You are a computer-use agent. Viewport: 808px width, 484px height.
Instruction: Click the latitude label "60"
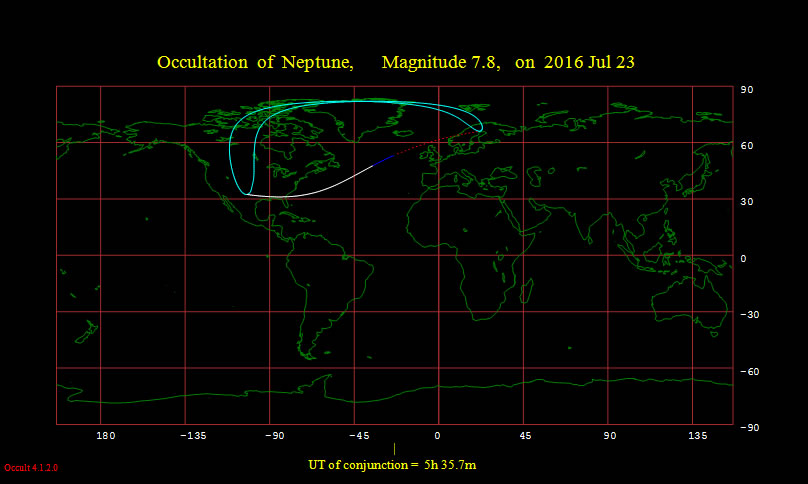[x=747, y=146]
